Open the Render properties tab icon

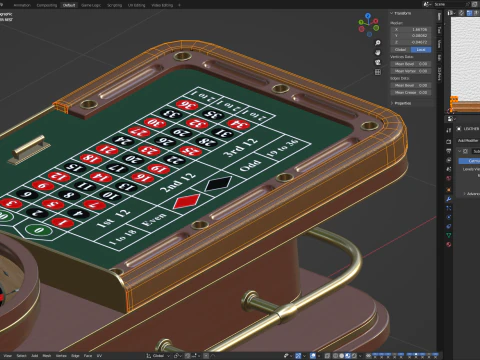click(449, 141)
